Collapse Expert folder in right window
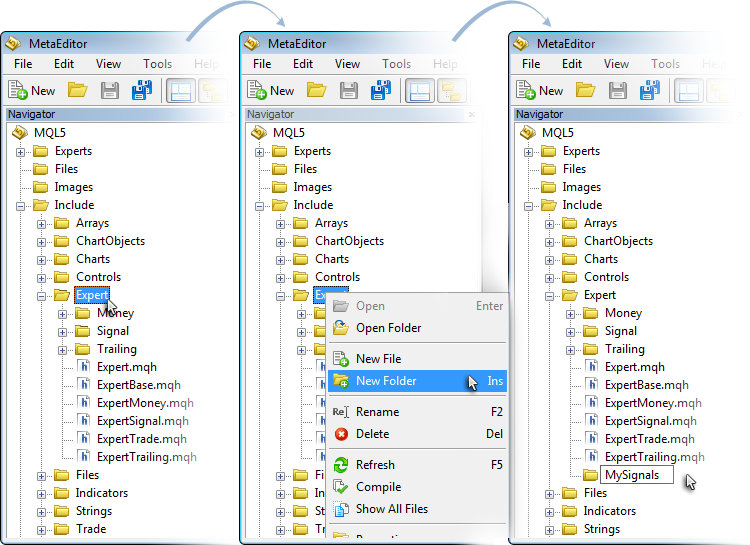The width and height of the screenshot is (750, 545). click(549, 296)
